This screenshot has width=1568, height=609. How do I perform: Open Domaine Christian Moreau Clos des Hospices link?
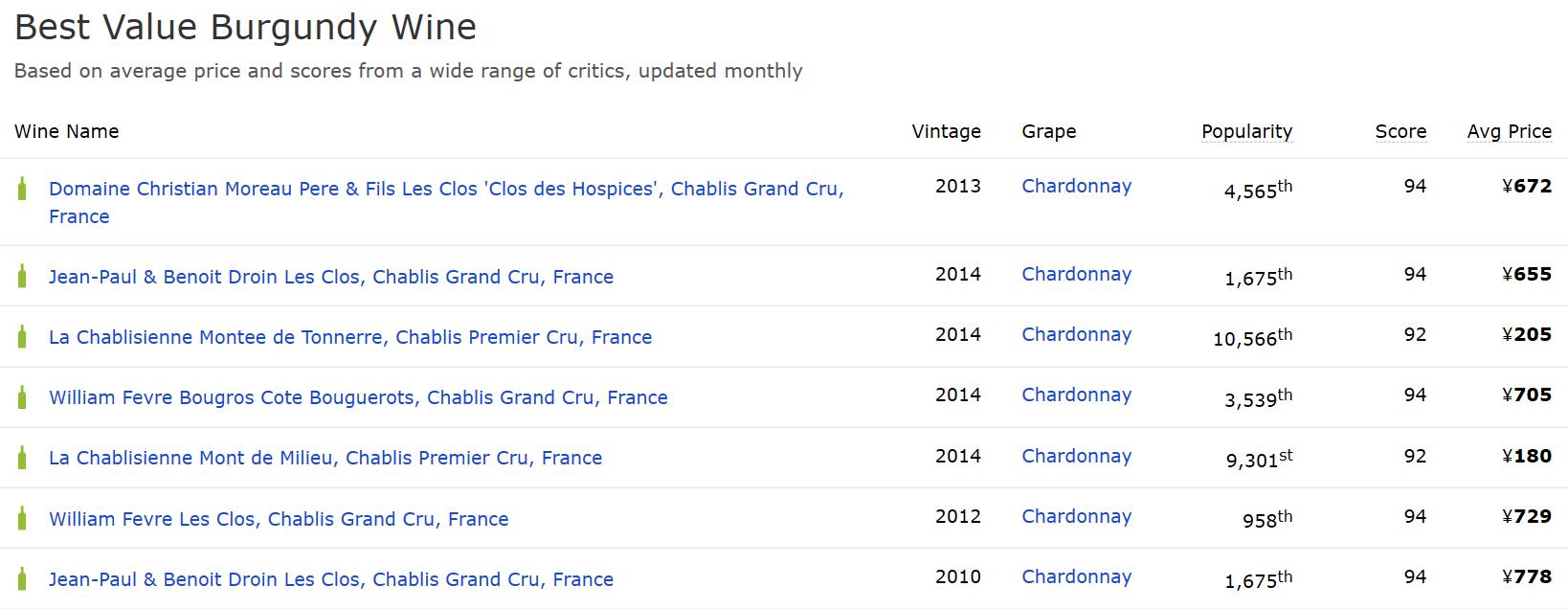445,190
